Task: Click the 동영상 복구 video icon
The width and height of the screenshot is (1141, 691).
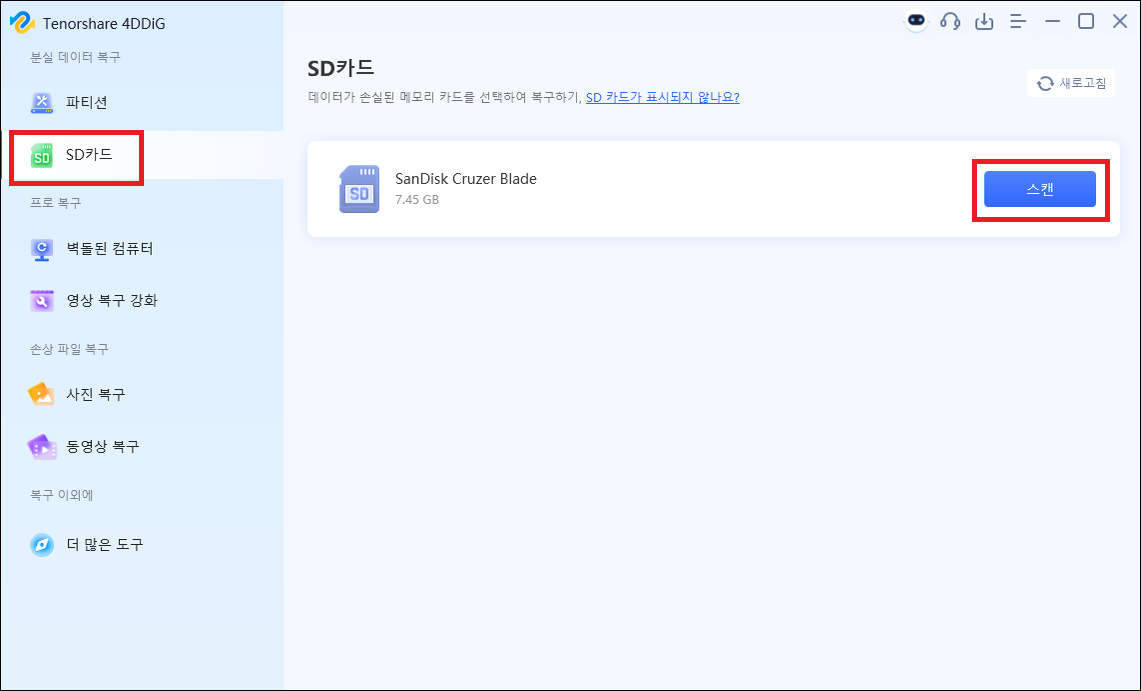Action: [41, 447]
